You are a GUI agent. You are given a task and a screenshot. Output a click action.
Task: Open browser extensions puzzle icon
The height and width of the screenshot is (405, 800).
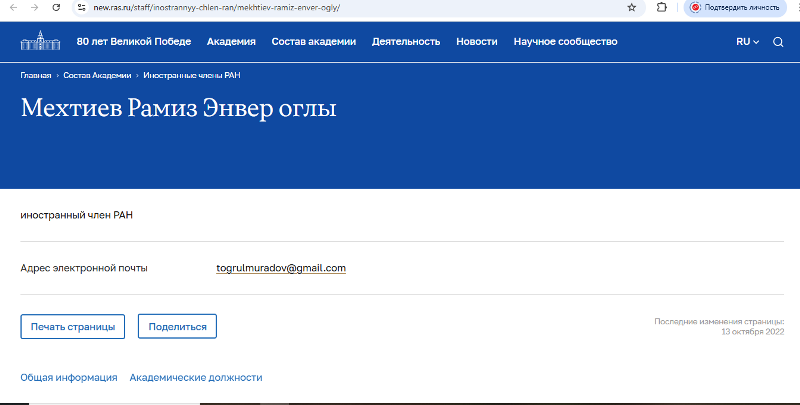point(661,7)
